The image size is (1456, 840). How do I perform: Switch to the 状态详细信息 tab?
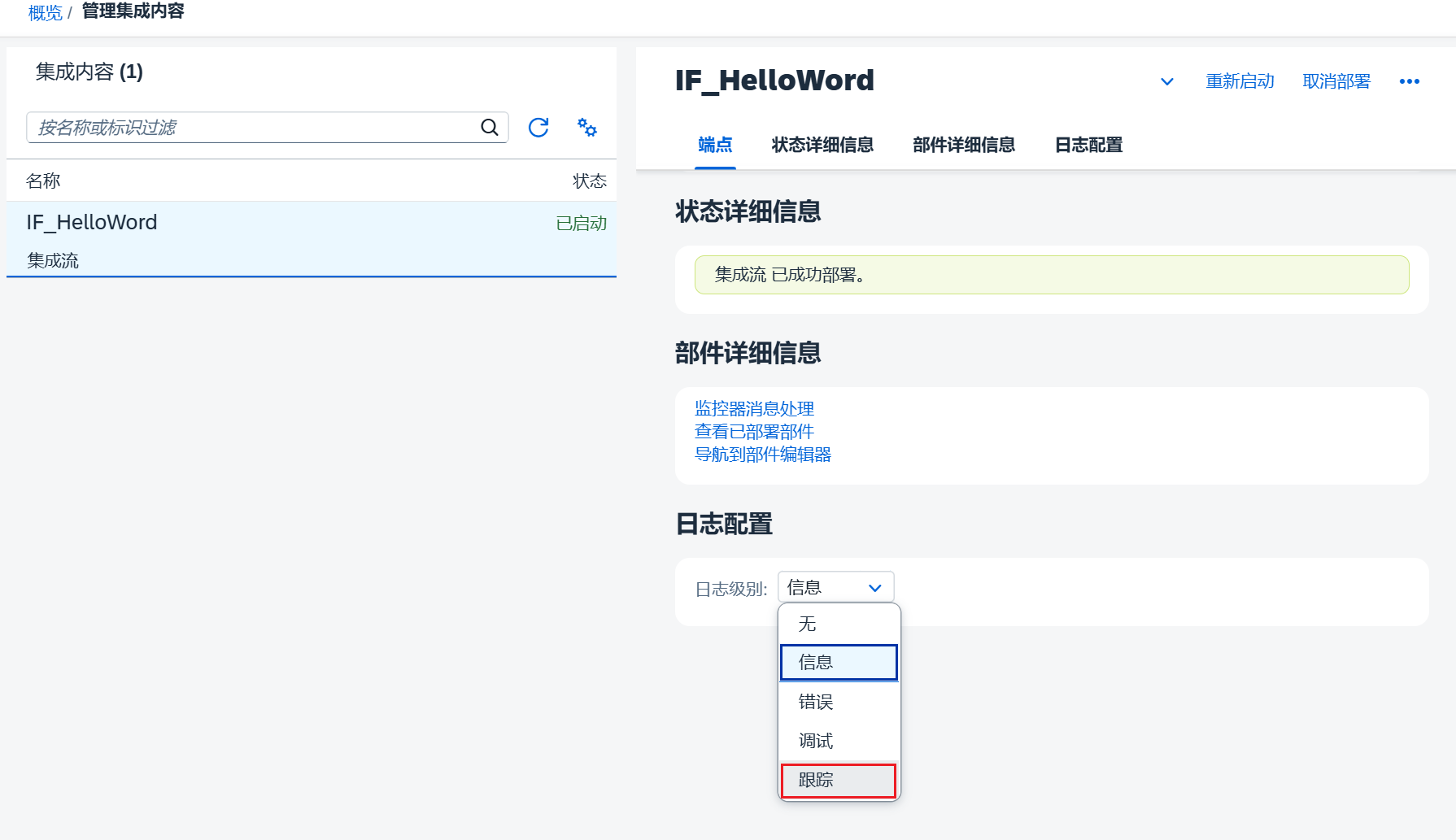pos(822,145)
